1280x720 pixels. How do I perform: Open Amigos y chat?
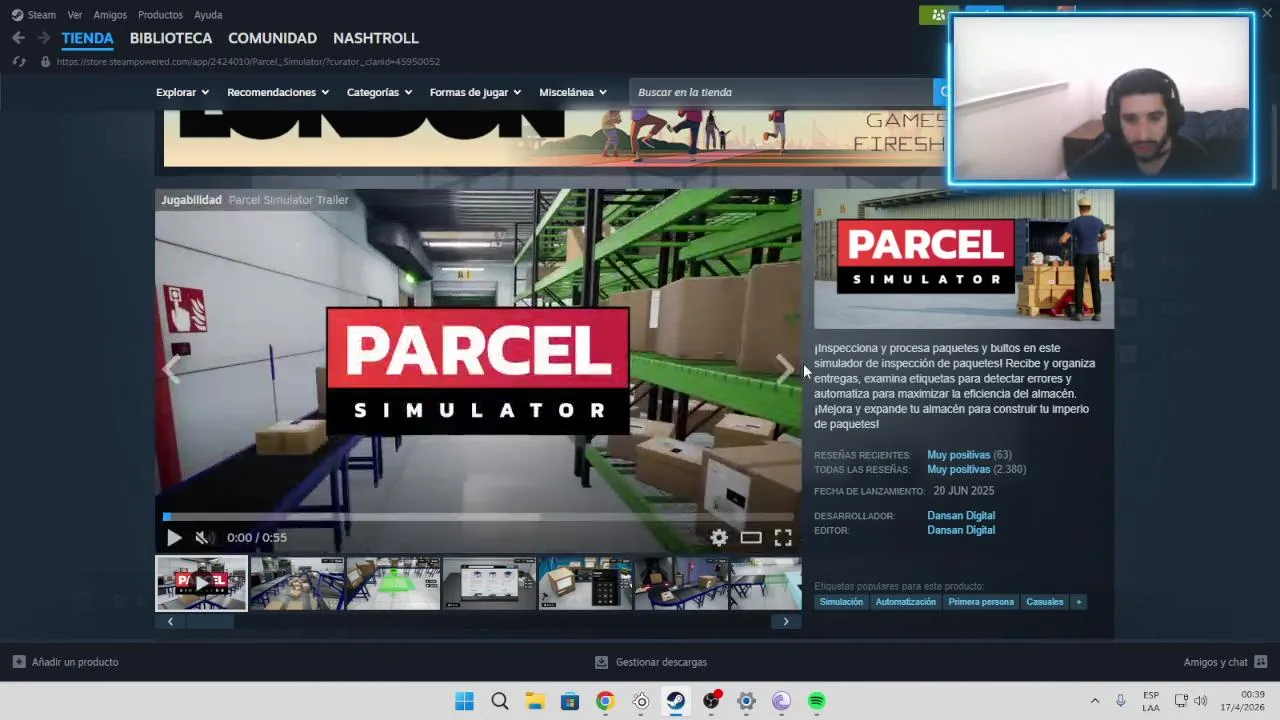tap(1225, 662)
